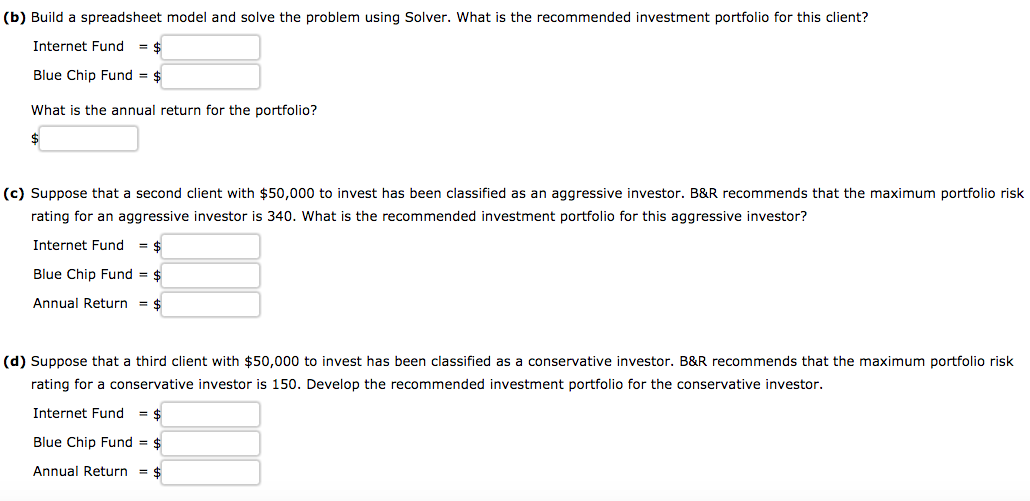Click the Blue Chip Fund box in part (d)
1030x501 pixels.
(210, 443)
